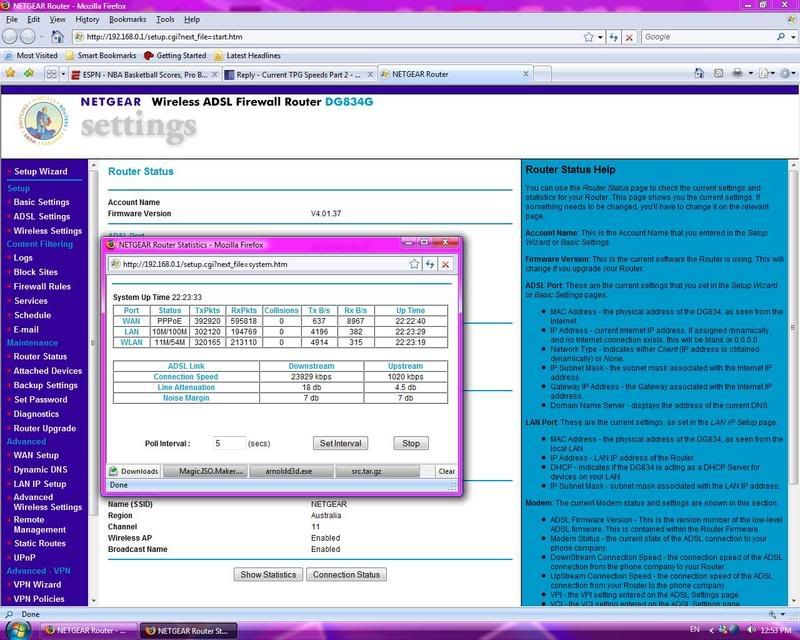Open the File menu
Screen dimensions: 800x640
[12, 19]
